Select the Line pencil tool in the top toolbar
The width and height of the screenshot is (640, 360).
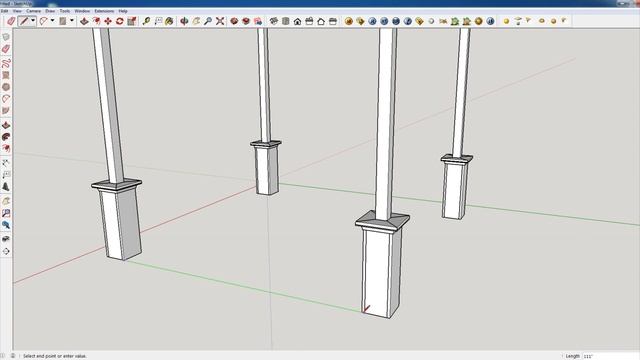click(x=24, y=21)
